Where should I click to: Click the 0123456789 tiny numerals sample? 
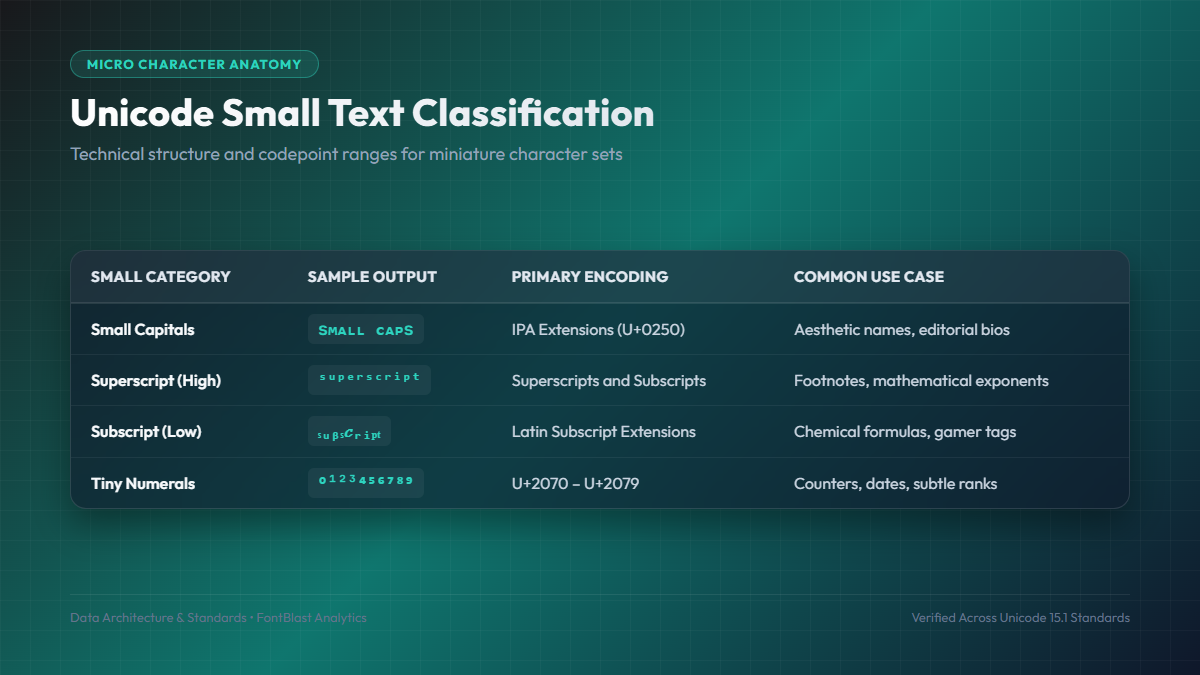click(366, 483)
